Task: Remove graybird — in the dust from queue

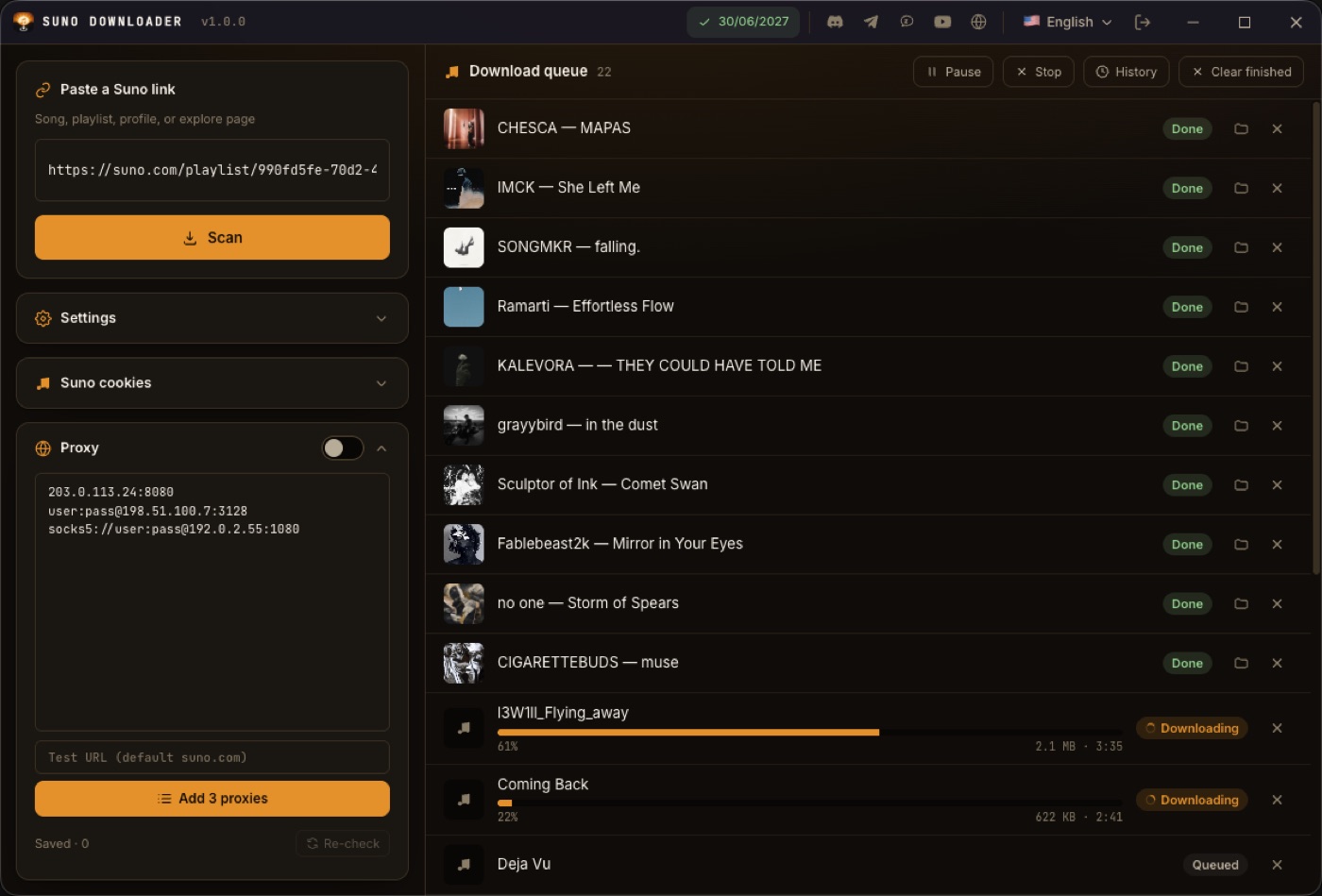Action: click(1277, 426)
